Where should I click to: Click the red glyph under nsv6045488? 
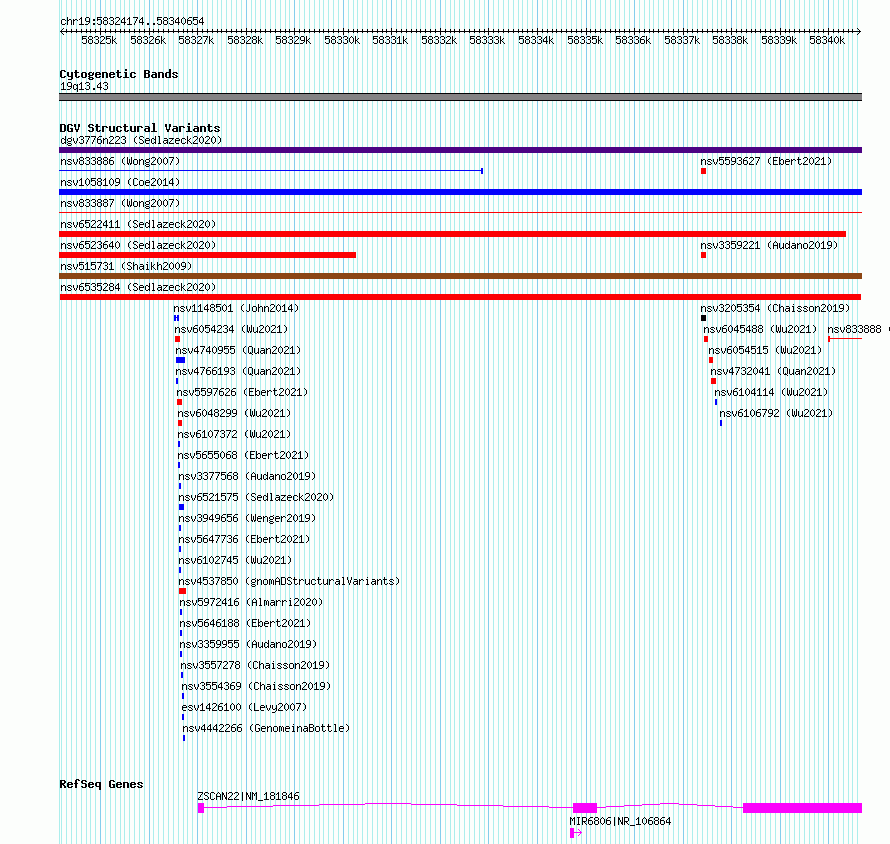tap(706, 339)
